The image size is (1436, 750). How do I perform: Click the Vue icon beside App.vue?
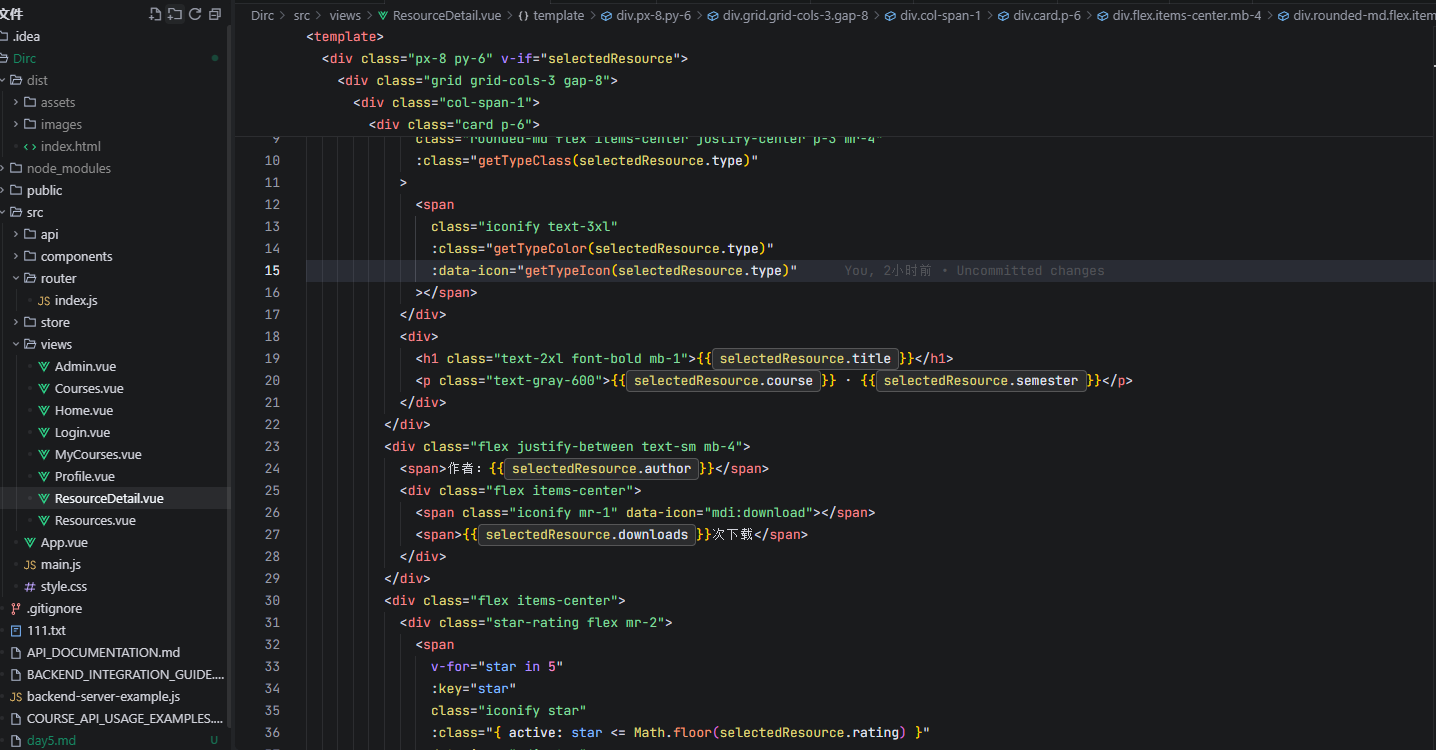point(30,543)
